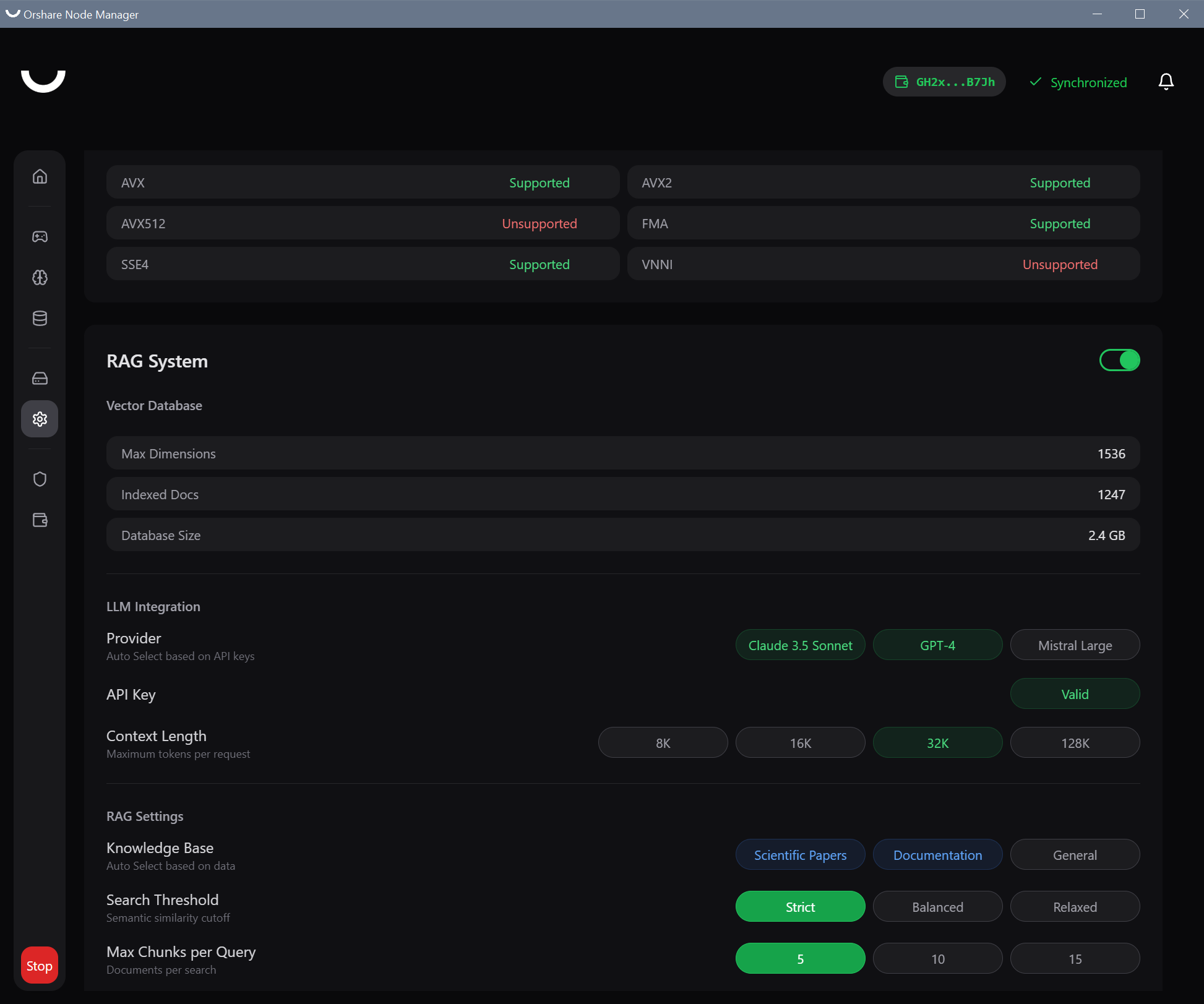
Task: Select Mistral Large provider
Action: click(x=1075, y=645)
